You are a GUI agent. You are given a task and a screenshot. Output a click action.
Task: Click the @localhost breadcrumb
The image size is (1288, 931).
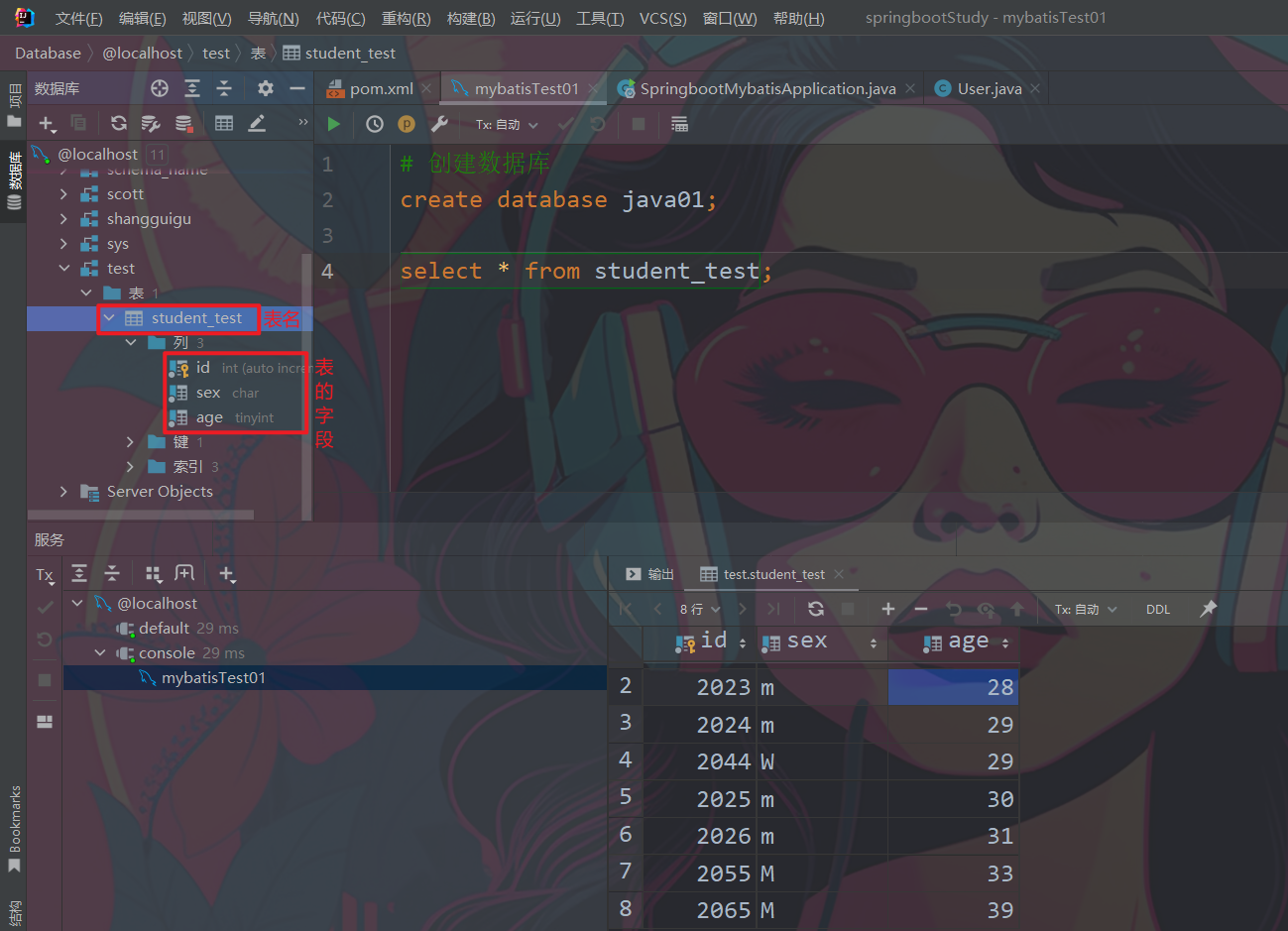pyautogui.click(x=143, y=54)
